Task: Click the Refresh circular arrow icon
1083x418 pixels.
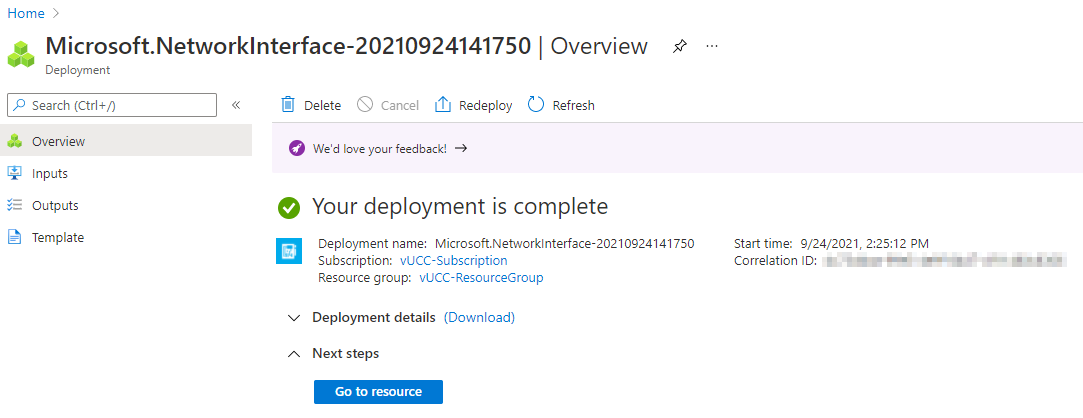Action: (536, 105)
